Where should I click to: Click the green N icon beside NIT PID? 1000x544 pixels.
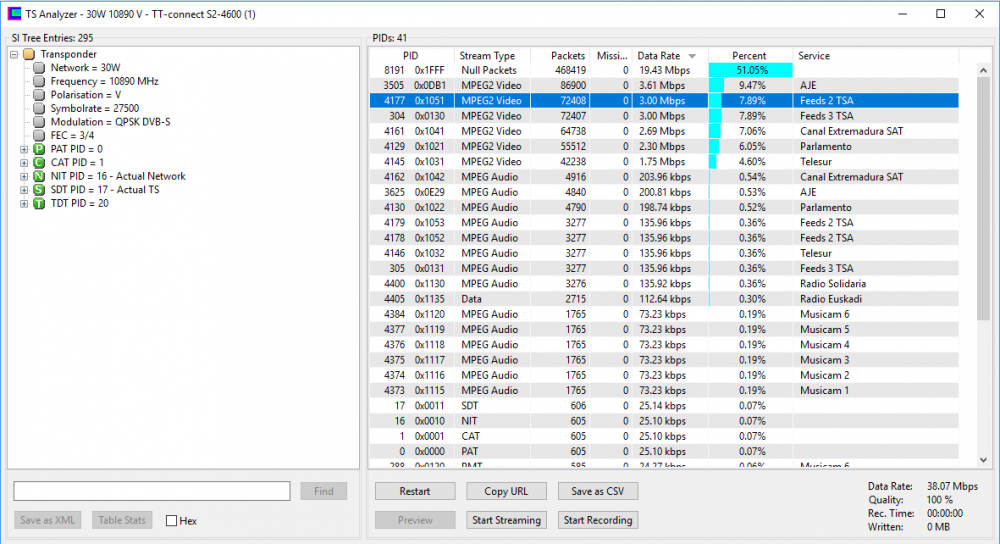(39, 176)
